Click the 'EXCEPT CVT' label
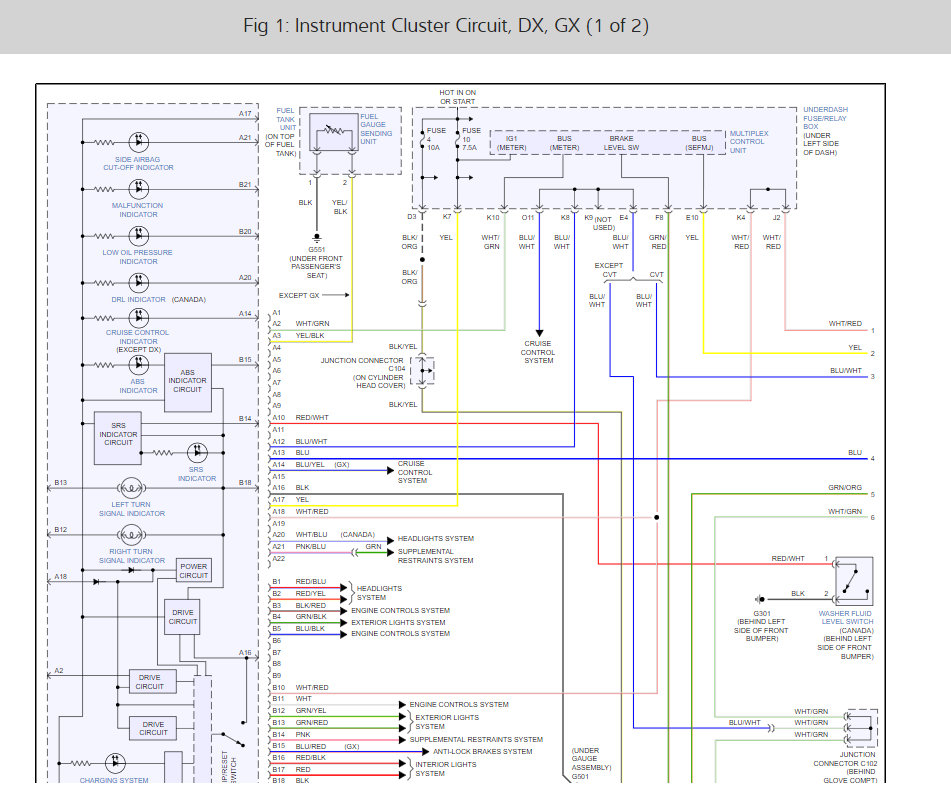The height and width of the screenshot is (801, 951). click(x=608, y=270)
